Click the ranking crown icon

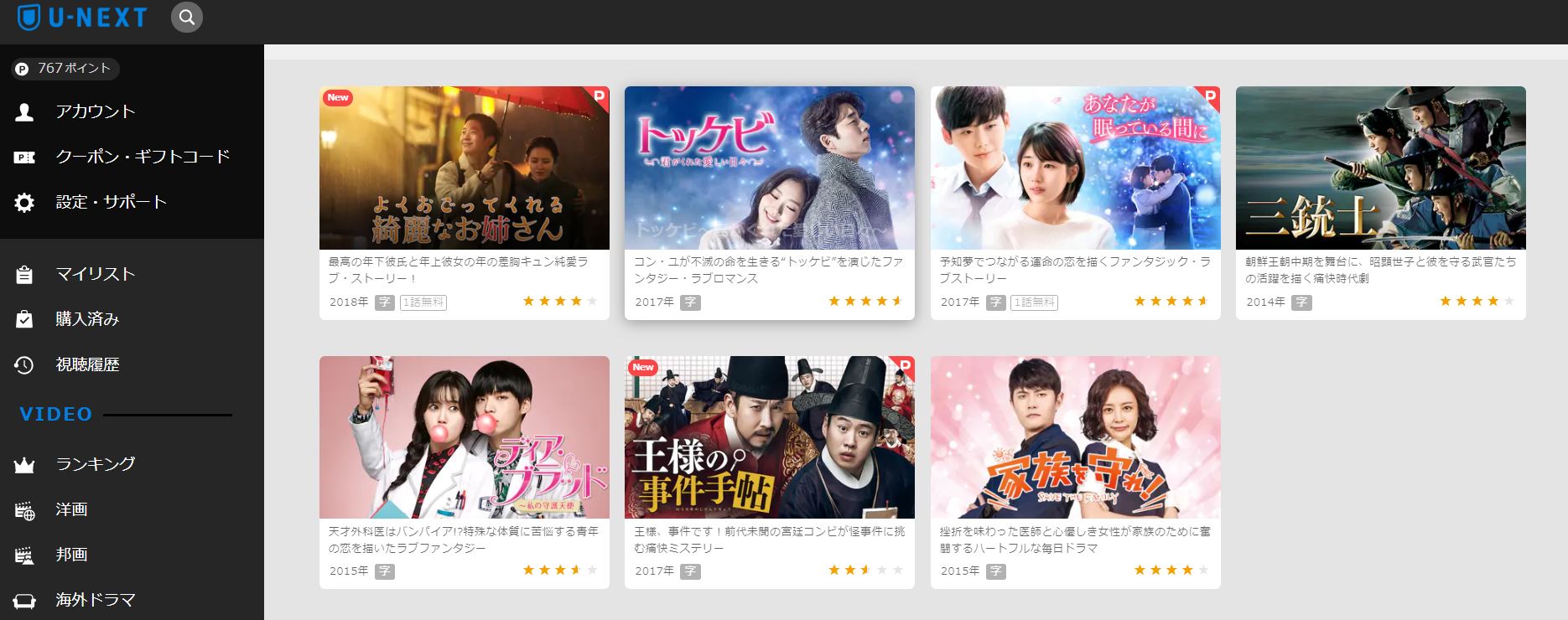click(24, 464)
